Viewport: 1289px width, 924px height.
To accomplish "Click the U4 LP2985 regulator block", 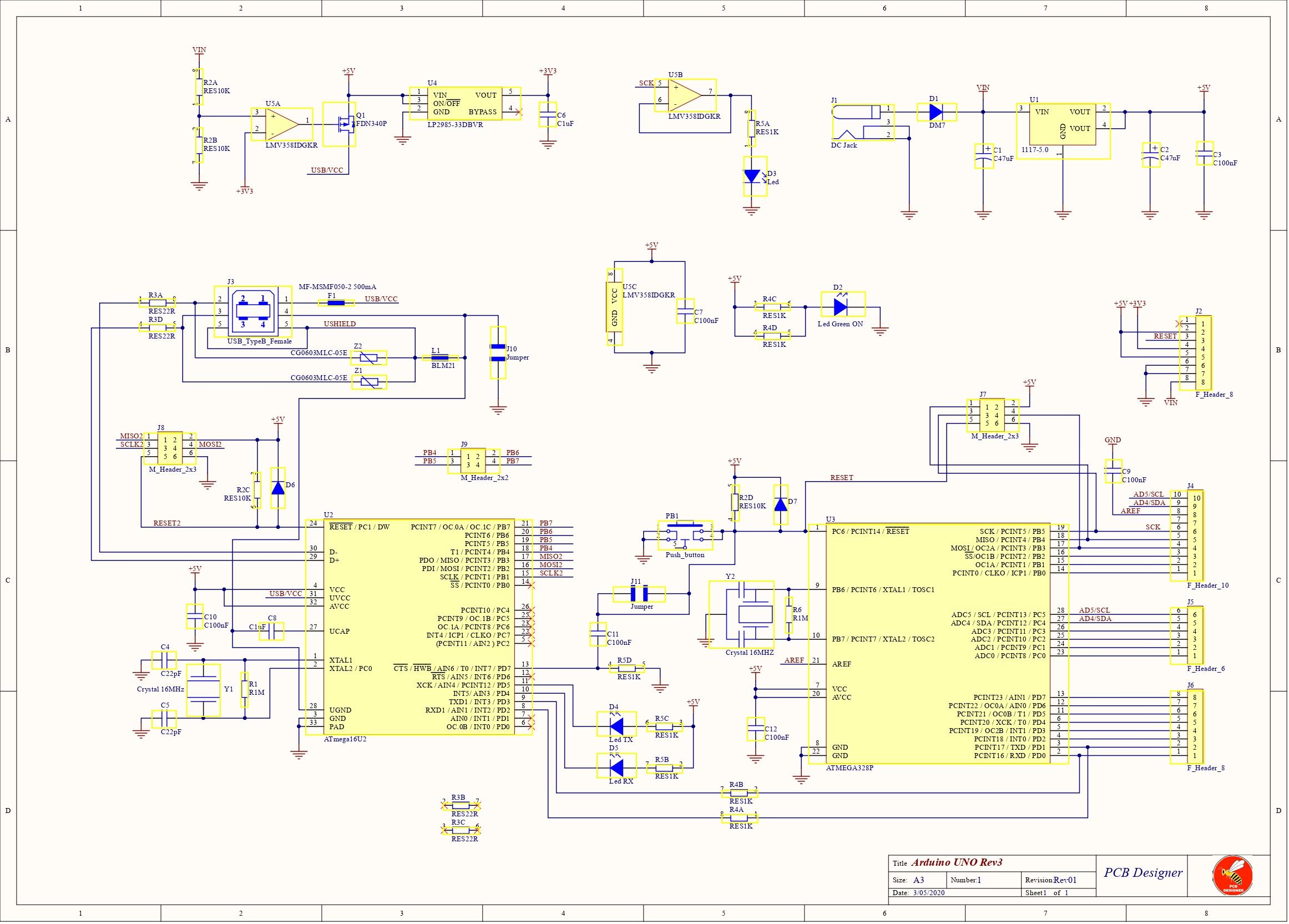I will click(x=465, y=103).
